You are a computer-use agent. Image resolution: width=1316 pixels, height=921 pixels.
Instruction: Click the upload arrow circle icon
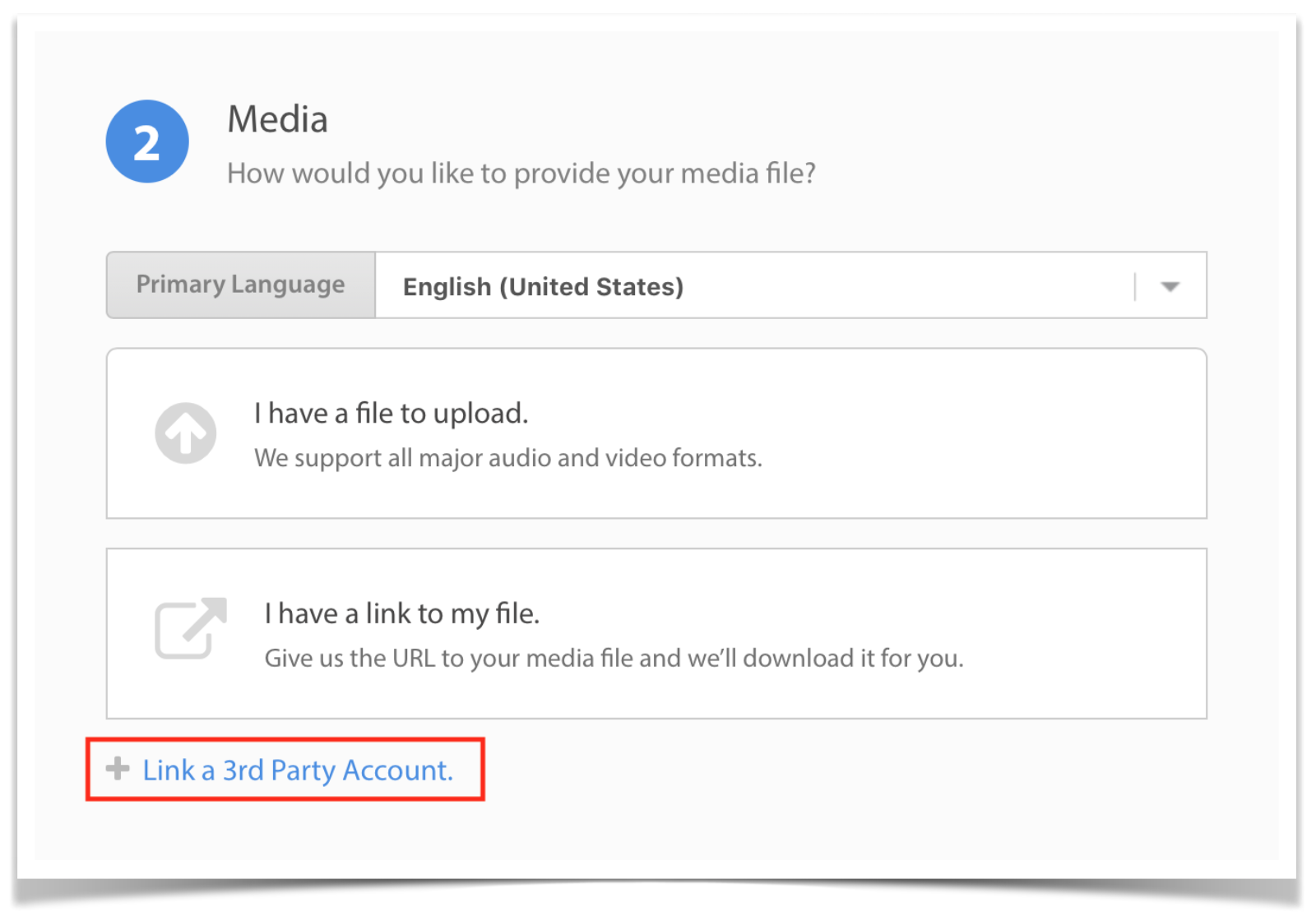coord(186,433)
